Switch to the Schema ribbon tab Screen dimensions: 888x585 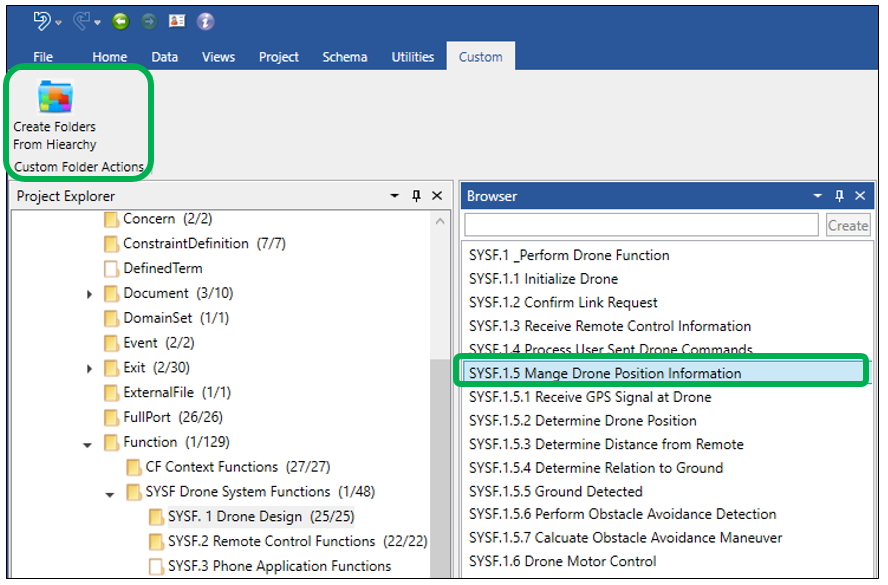(x=344, y=57)
